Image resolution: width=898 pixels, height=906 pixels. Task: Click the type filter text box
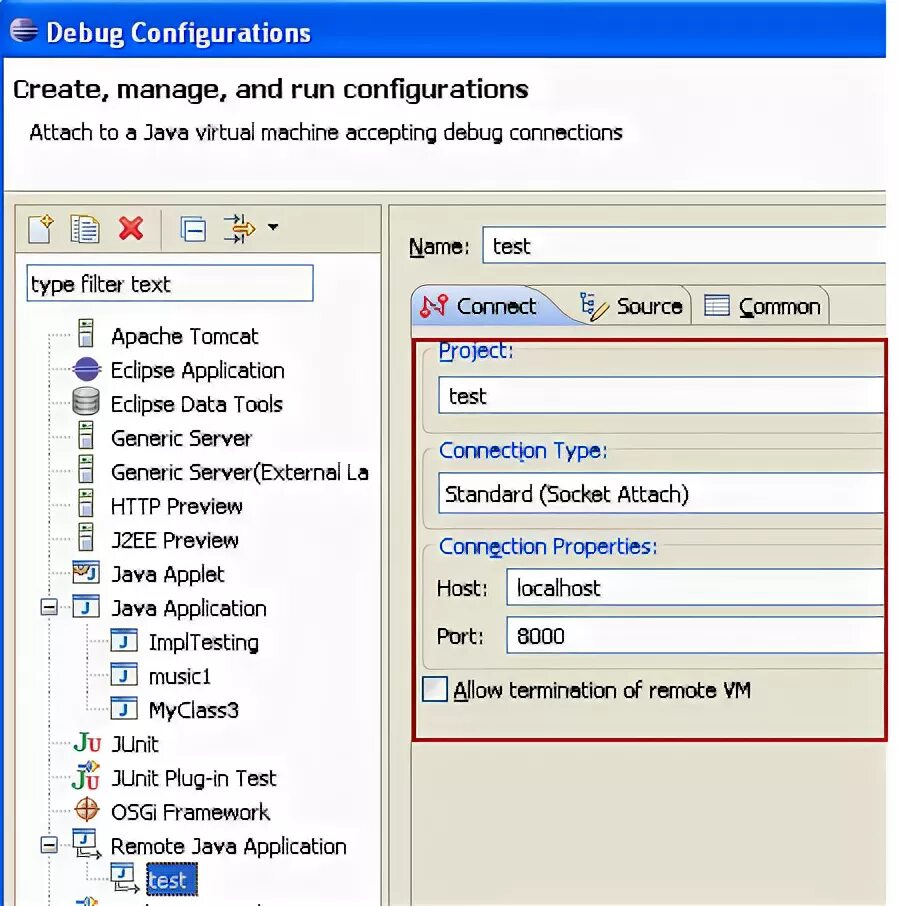point(170,283)
